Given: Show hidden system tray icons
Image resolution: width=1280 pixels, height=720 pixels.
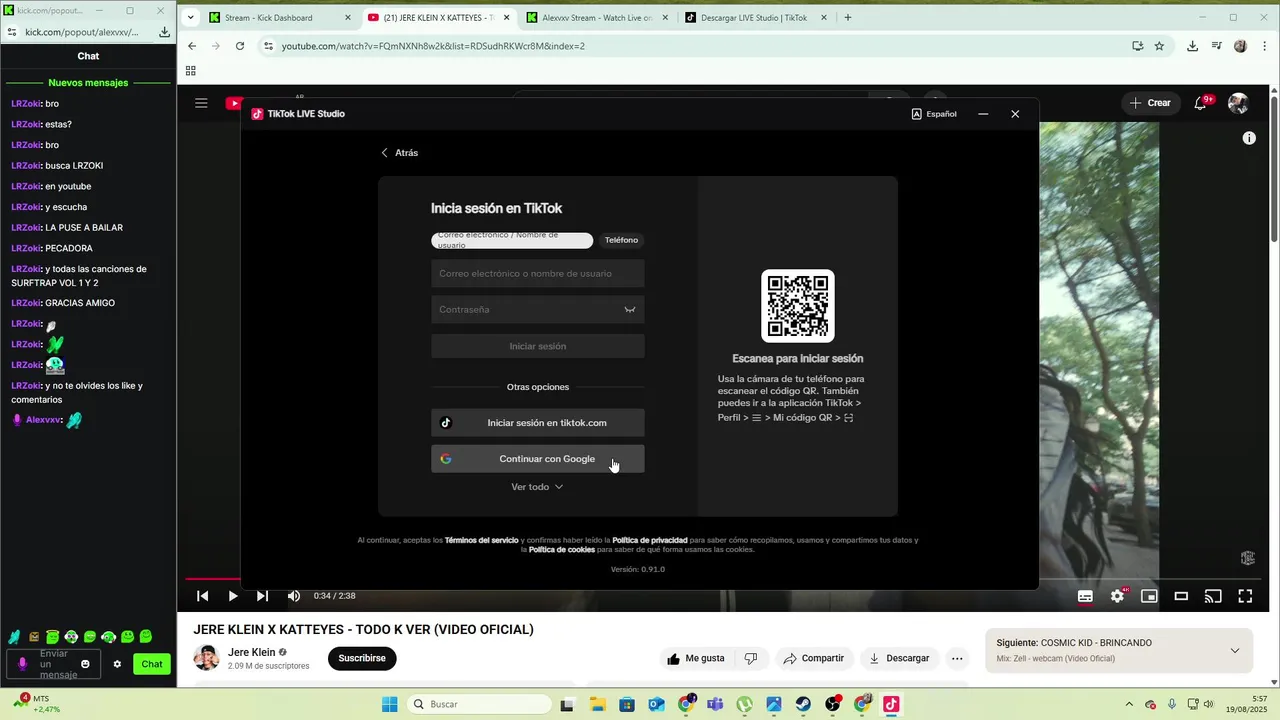Looking at the screenshot, I should coord(1130,704).
